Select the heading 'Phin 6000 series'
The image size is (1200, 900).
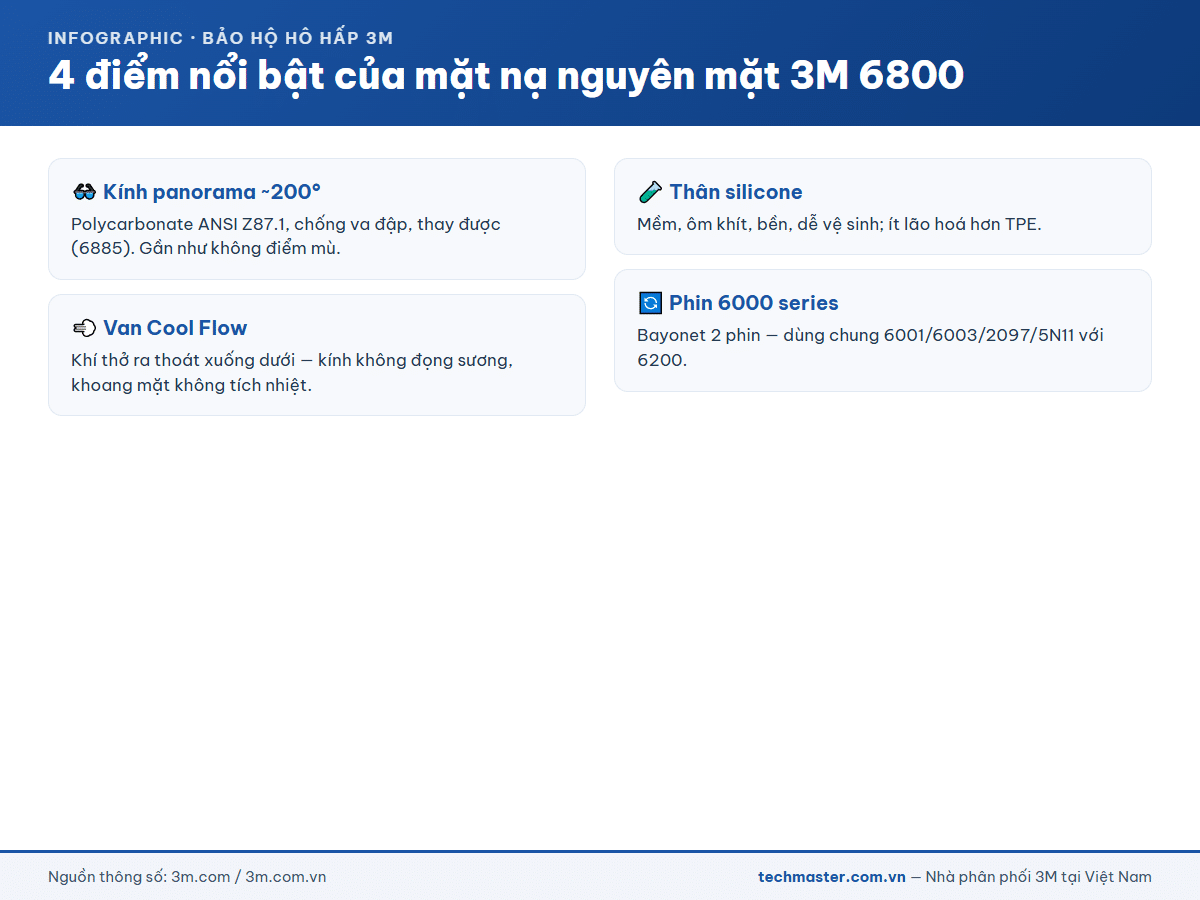pyautogui.click(x=754, y=303)
